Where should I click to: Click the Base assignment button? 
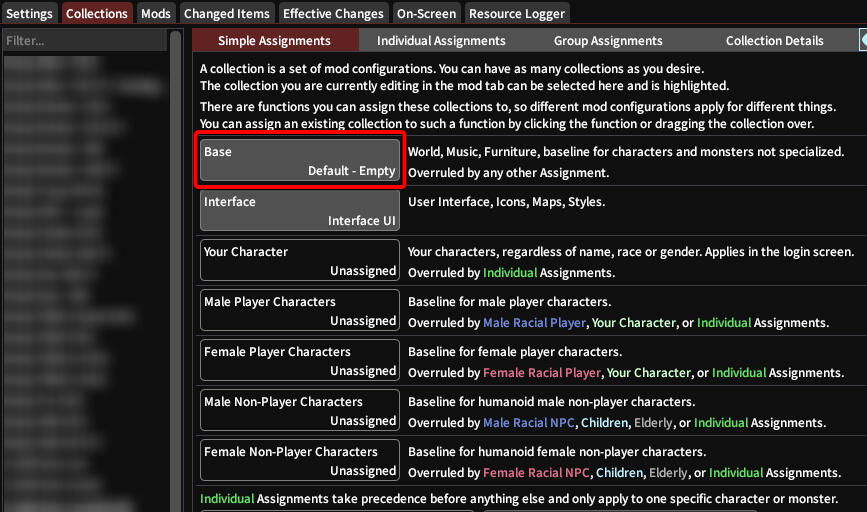tap(300, 160)
